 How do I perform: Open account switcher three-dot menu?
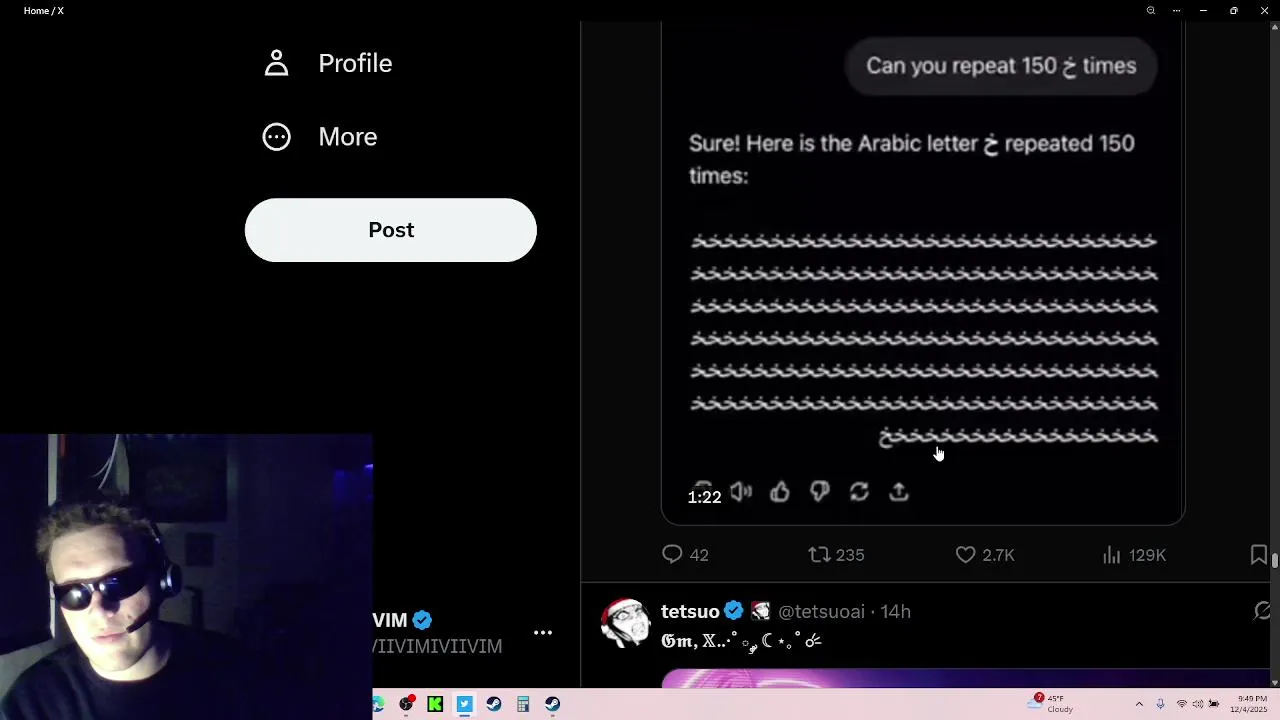543,633
